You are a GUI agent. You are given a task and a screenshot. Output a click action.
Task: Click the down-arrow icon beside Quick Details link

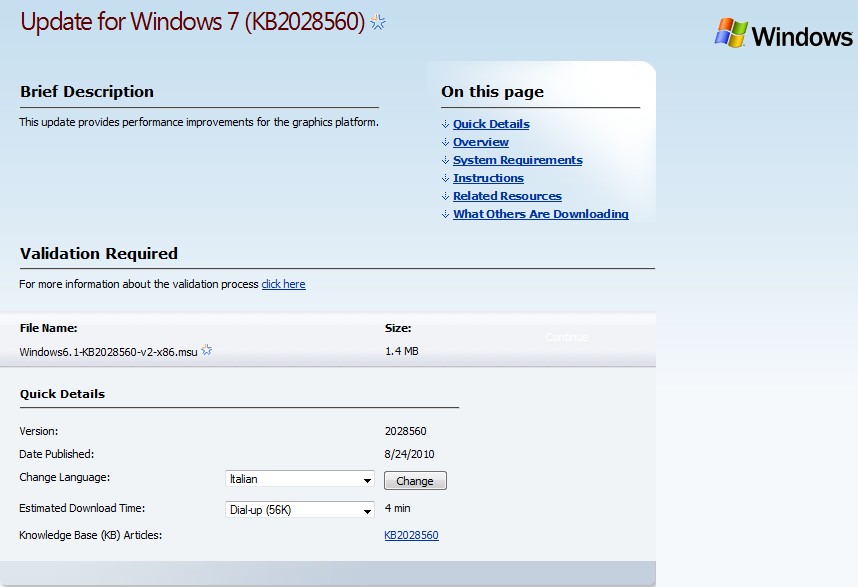click(x=445, y=124)
